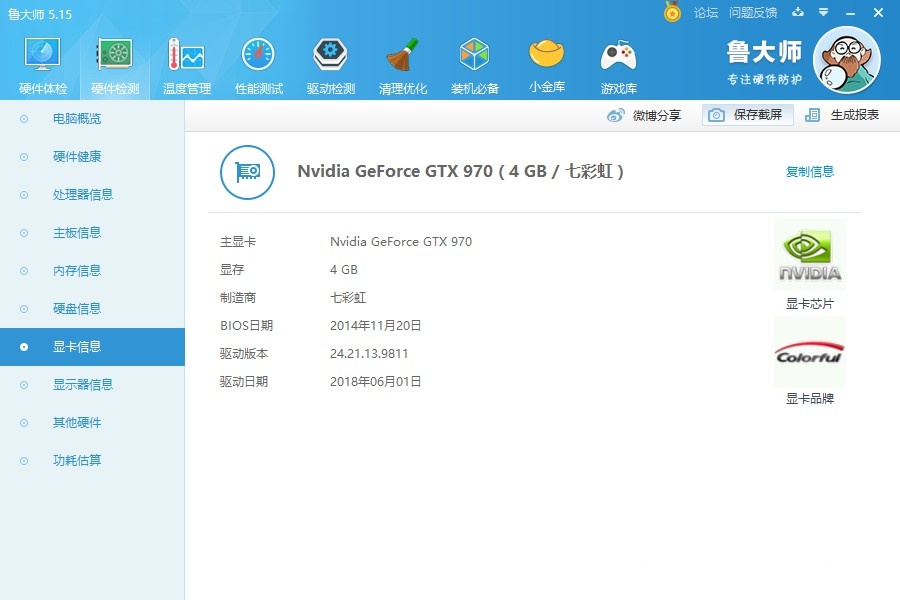Open the 清理优化 cleanup optimization tool

coord(402,60)
